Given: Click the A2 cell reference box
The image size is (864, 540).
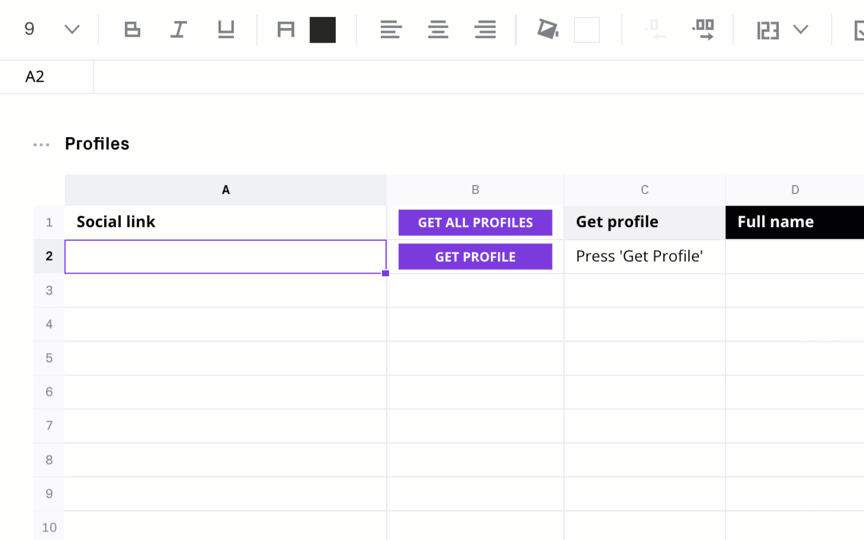Looking at the screenshot, I should [47, 77].
